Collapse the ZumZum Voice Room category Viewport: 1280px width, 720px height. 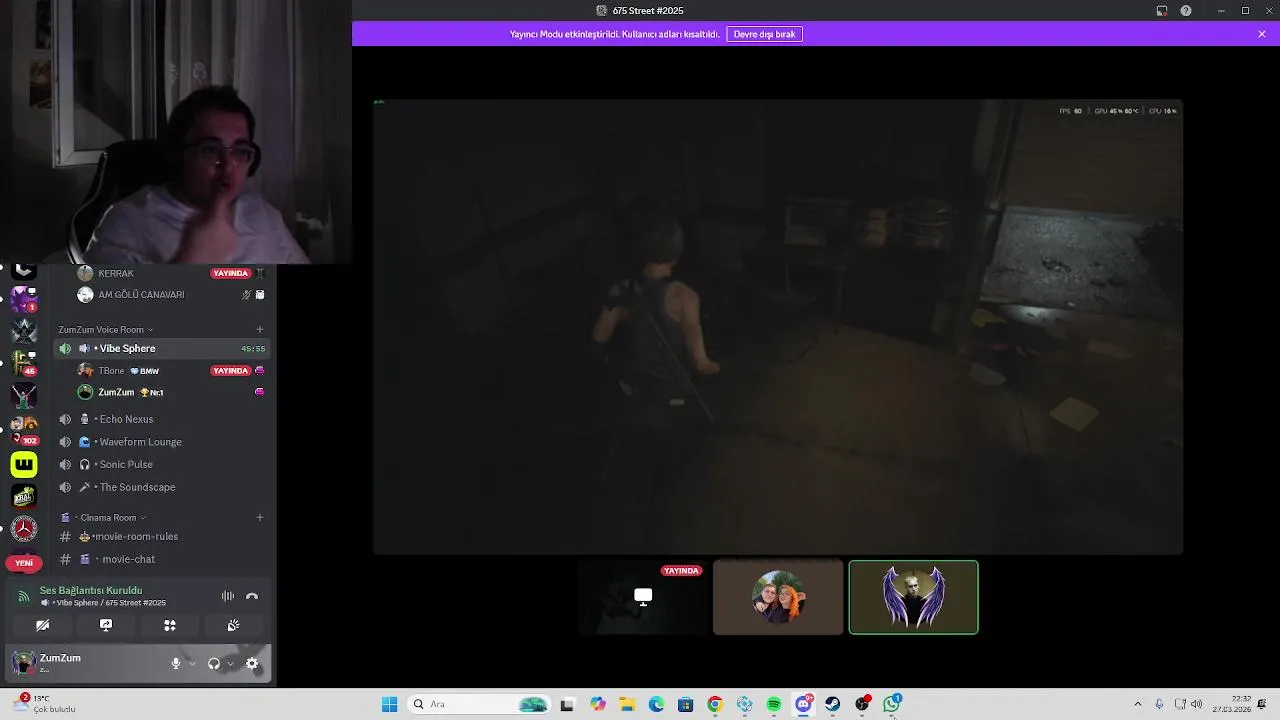105,329
